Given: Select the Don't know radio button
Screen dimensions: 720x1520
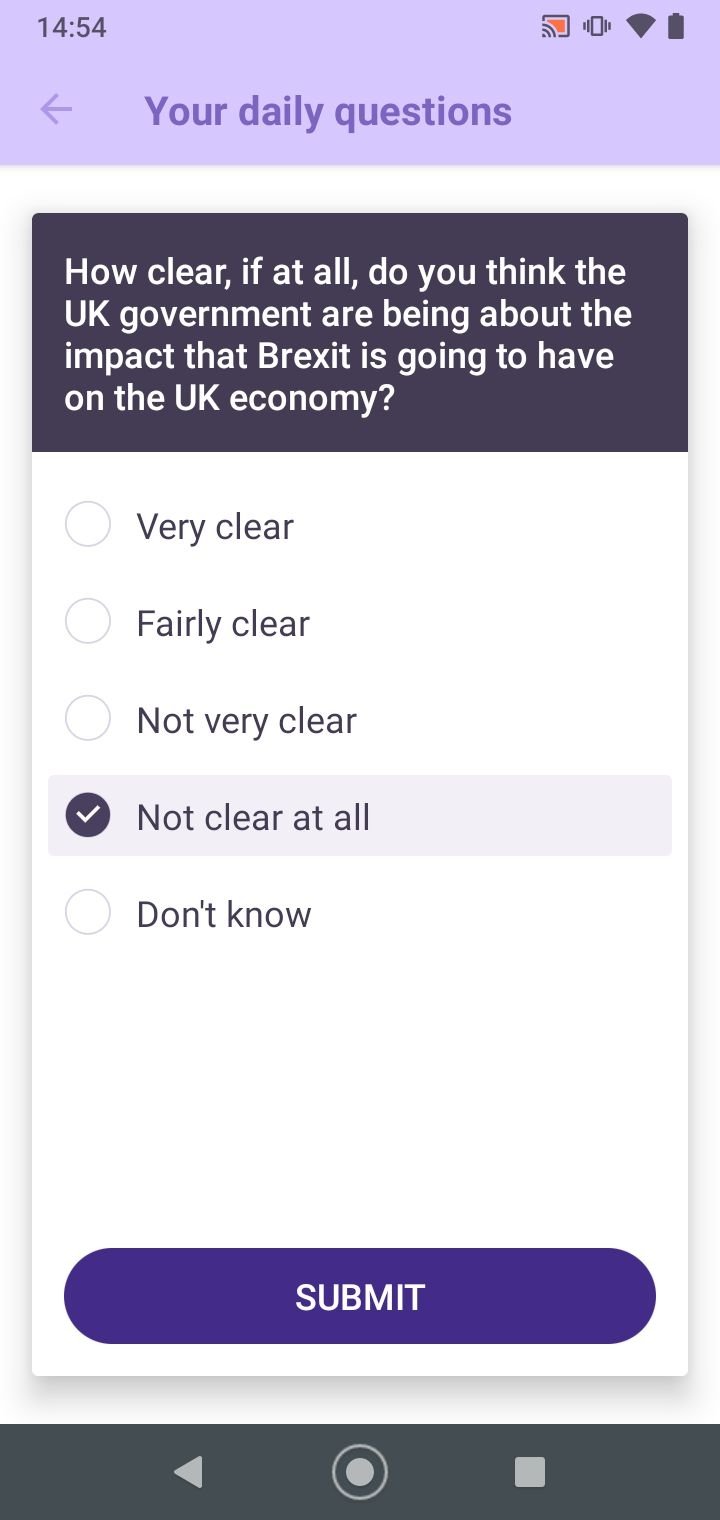Looking at the screenshot, I should coord(88,913).
